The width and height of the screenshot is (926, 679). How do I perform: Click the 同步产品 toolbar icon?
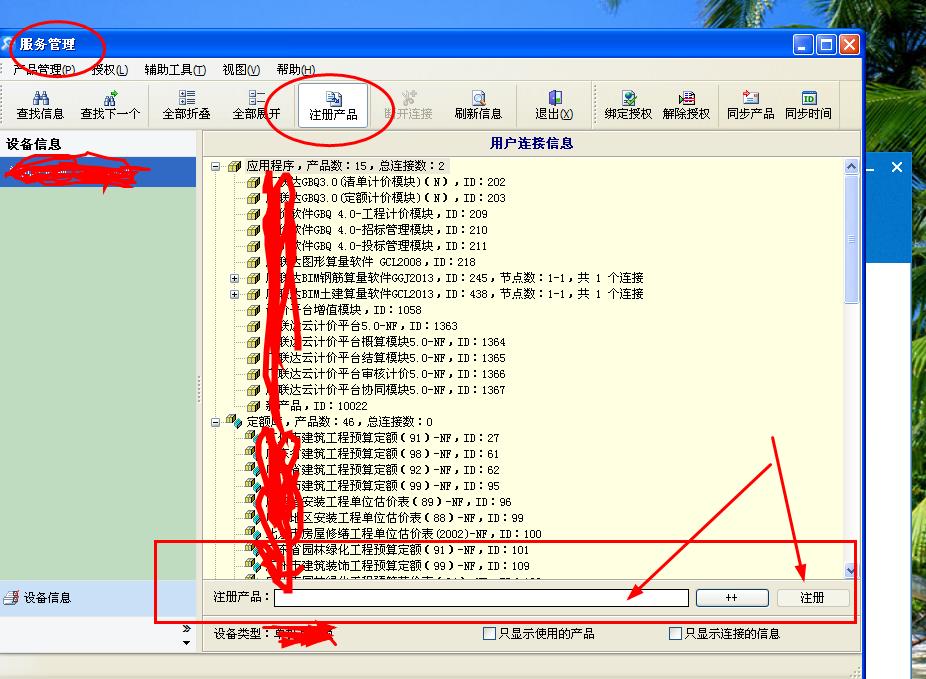[x=751, y=97]
